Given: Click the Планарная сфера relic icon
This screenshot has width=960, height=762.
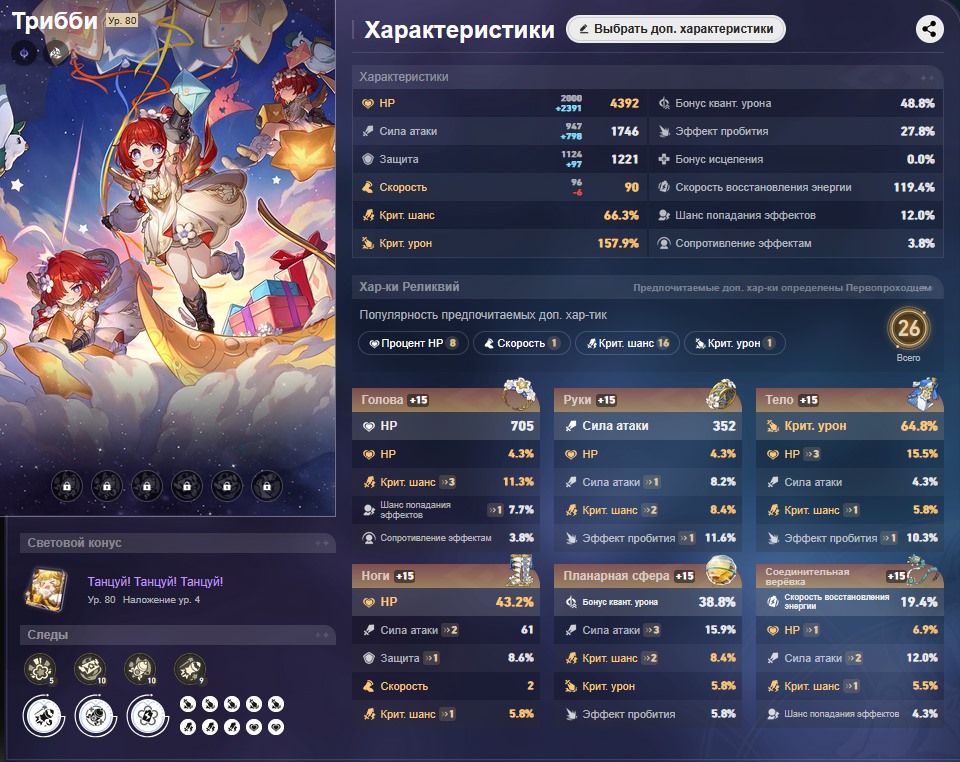Looking at the screenshot, I should click(721, 570).
